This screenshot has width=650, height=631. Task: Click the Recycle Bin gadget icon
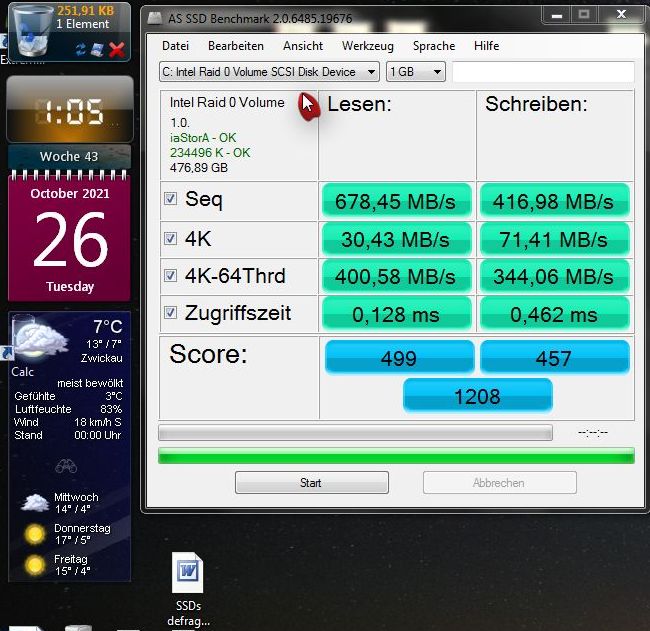pyautogui.click(x=27, y=28)
